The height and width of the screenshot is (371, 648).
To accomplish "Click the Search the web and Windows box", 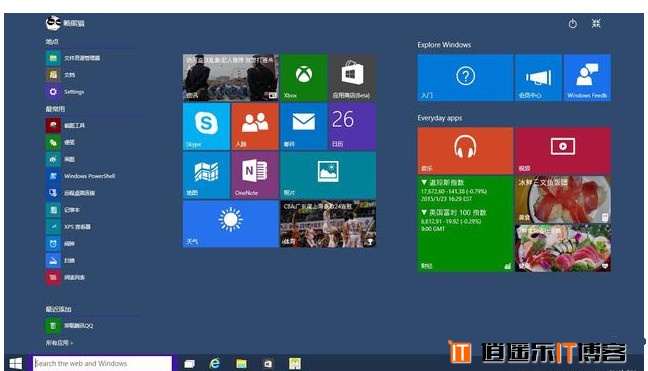I will (x=102, y=364).
